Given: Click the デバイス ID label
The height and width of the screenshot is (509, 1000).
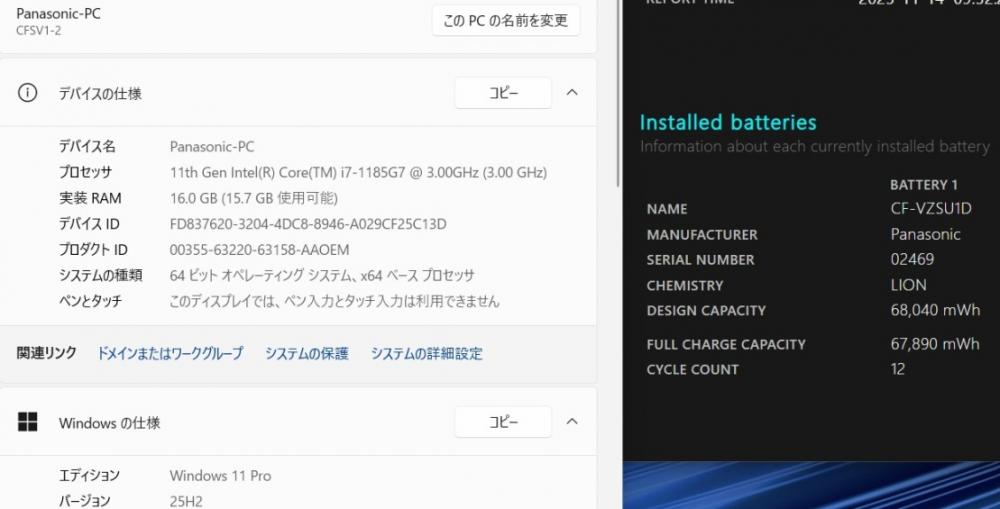Looking at the screenshot, I should 89,224.
